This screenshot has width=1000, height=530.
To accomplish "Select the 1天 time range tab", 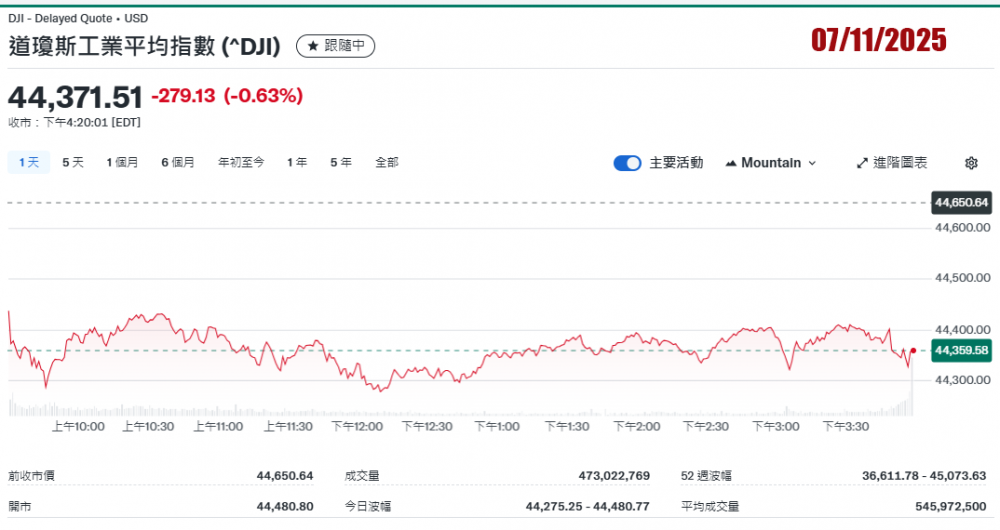I will tap(28, 162).
